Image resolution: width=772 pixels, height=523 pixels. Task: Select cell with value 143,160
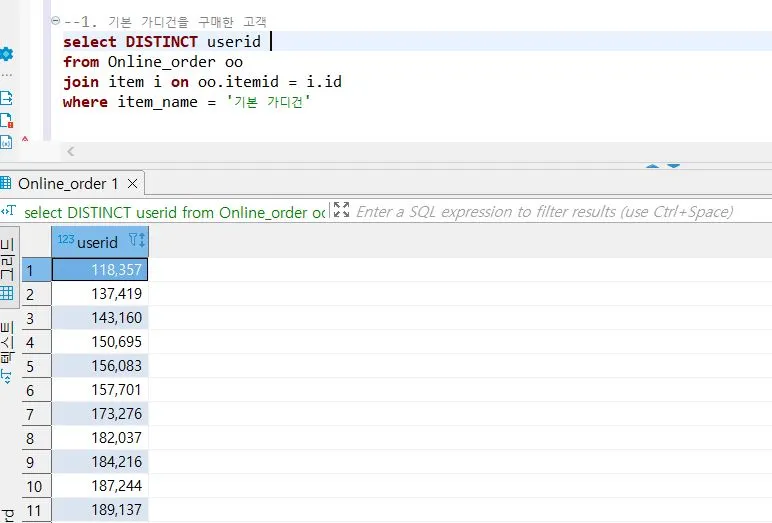(x=100, y=318)
